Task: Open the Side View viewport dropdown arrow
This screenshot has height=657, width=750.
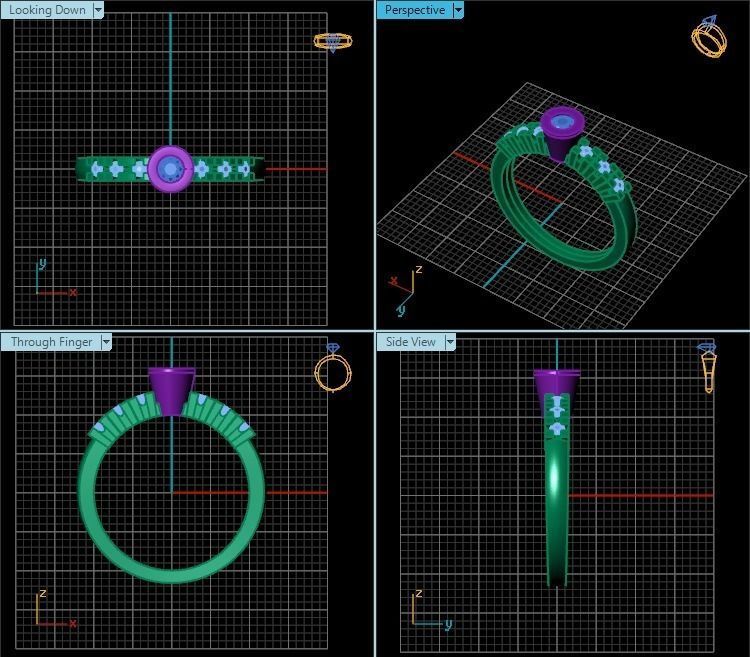Action: point(450,342)
